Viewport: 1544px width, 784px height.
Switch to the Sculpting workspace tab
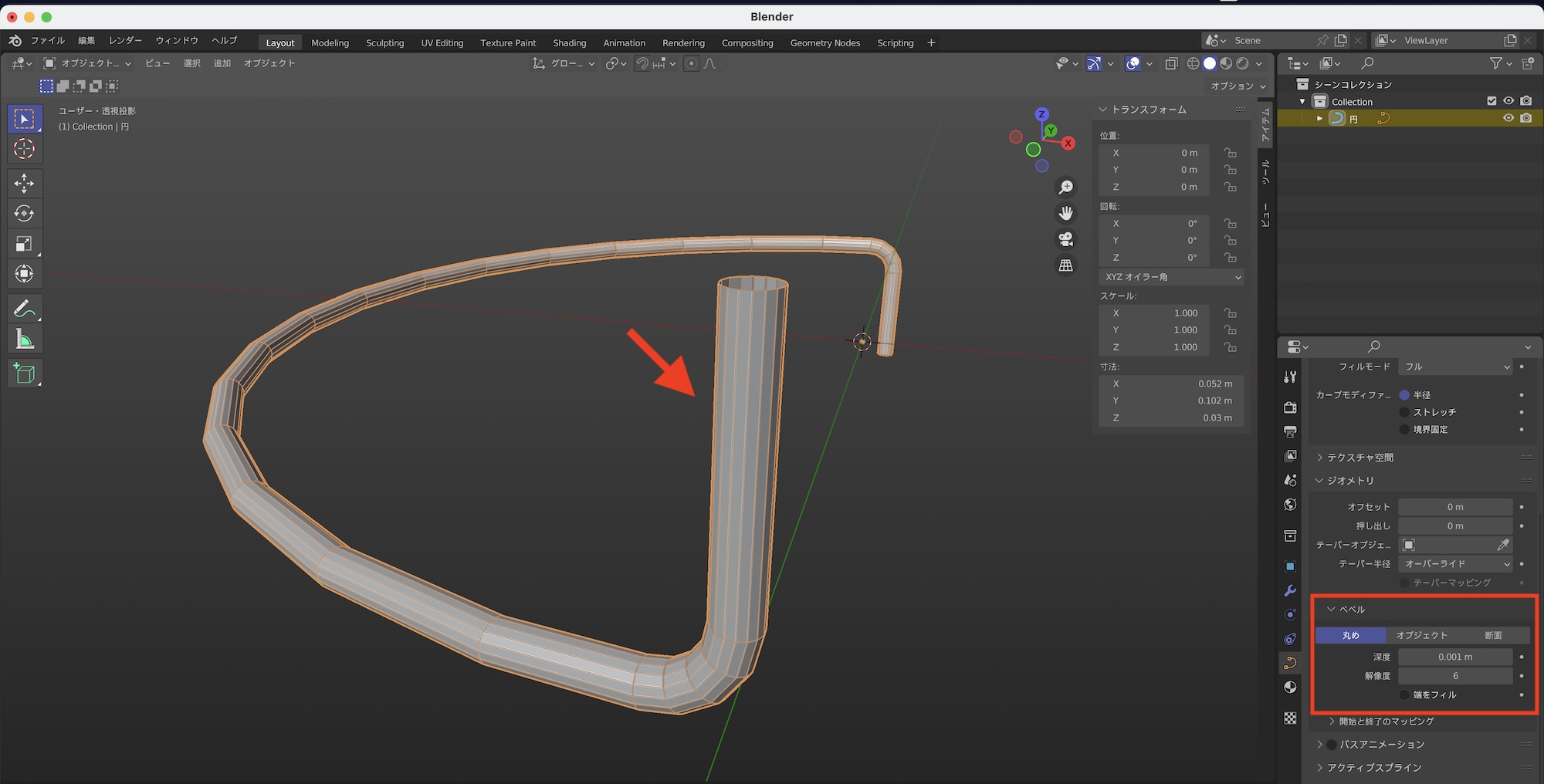pyautogui.click(x=384, y=43)
